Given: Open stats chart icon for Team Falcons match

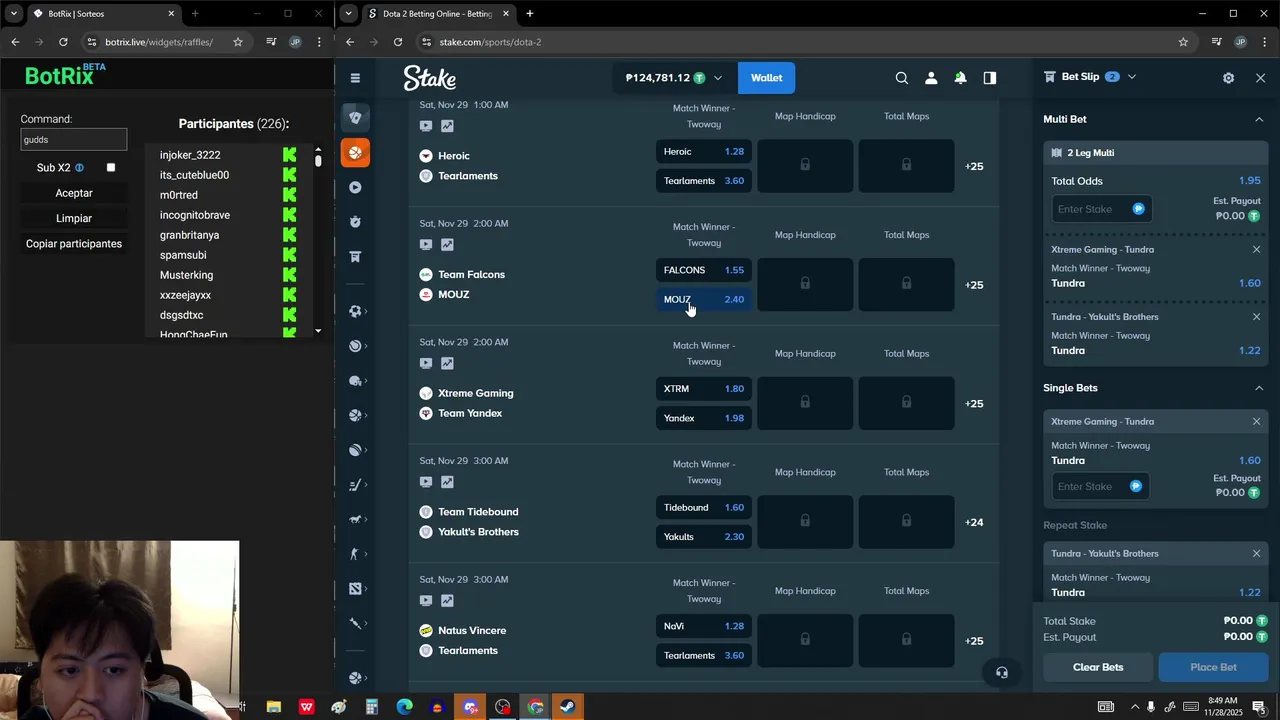Looking at the screenshot, I should point(447,245).
